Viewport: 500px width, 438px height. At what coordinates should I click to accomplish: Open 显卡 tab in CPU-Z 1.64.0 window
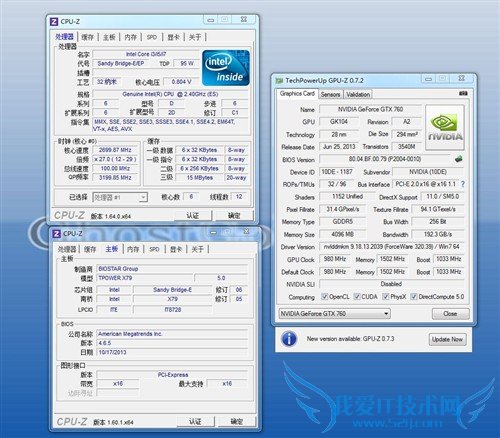(x=173, y=37)
